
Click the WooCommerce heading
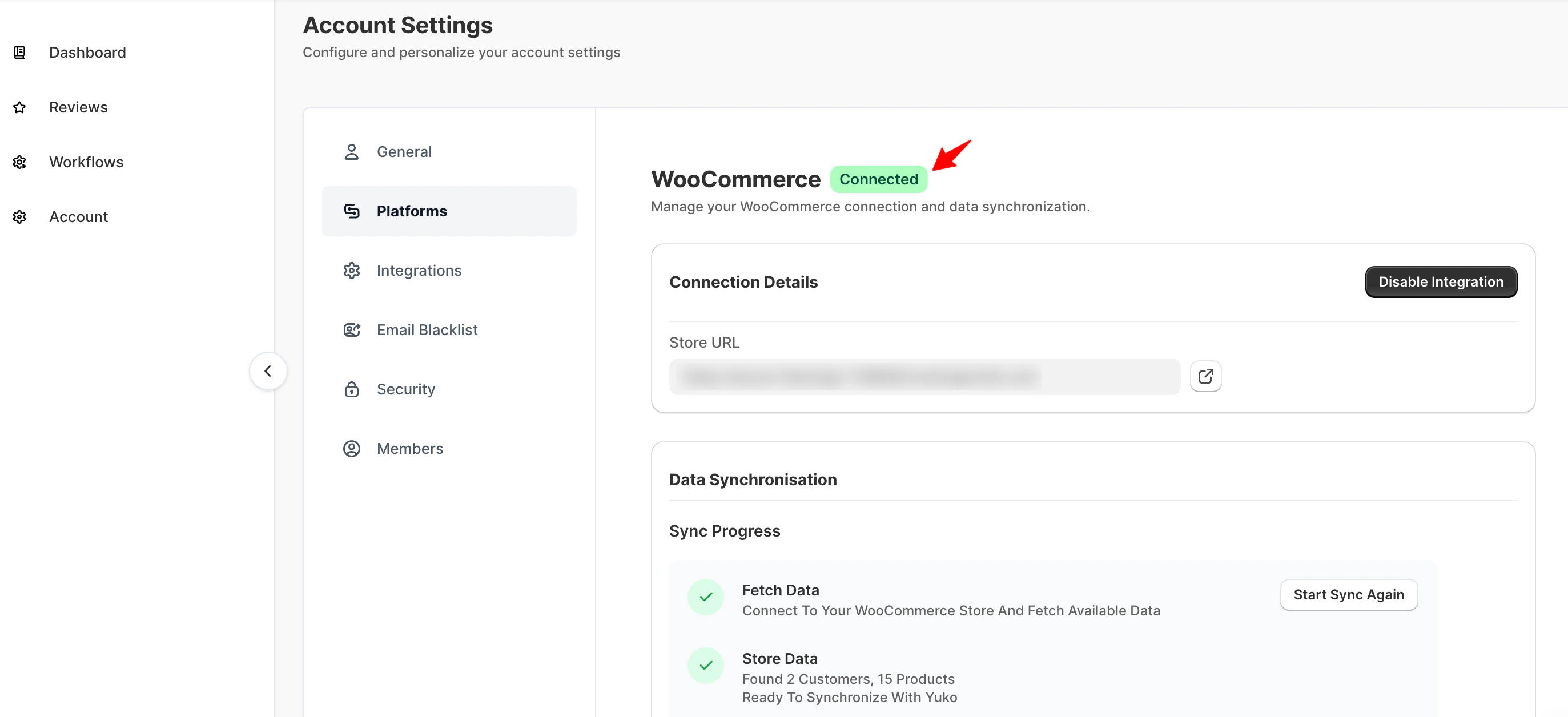pos(736,179)
